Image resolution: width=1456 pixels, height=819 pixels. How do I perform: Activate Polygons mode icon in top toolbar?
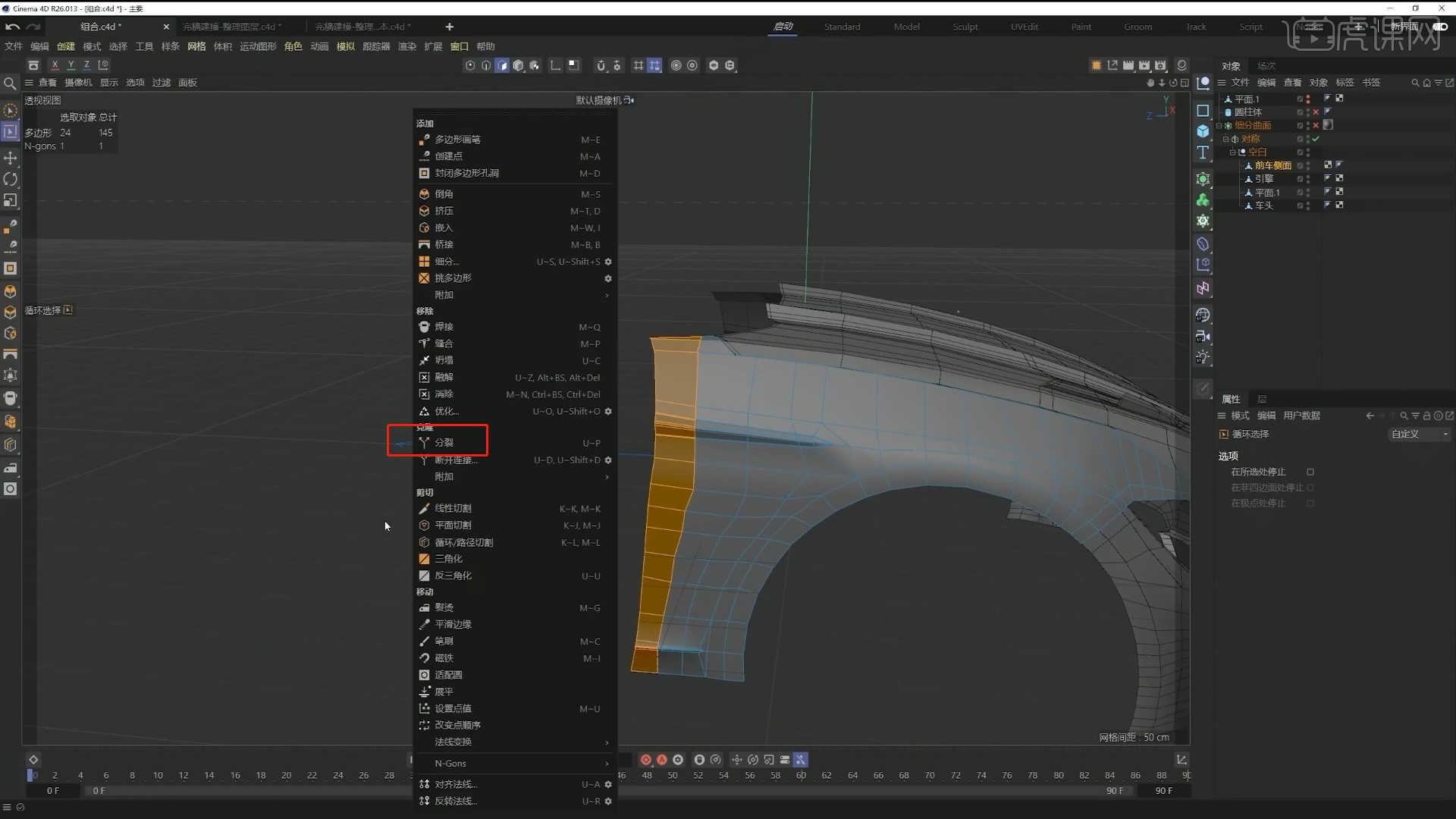point(502,65)
